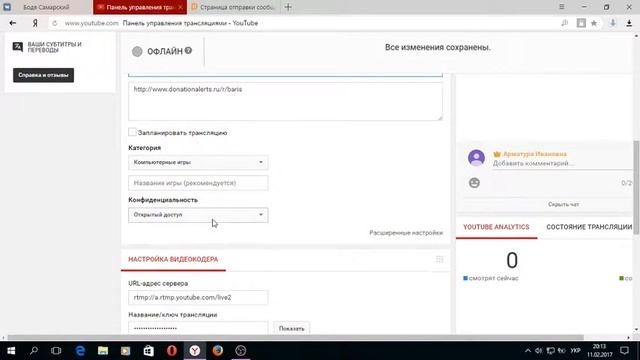The width and height of the screenshot is (640, 360).
Task: Switch to Yandex Browser in taskbar
Action: [195, 351]
